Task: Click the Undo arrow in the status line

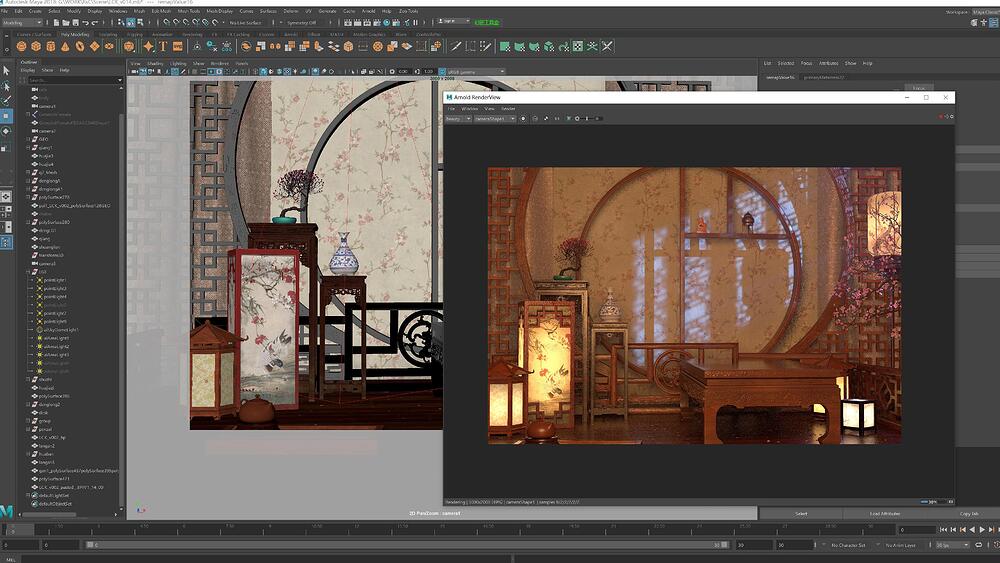Action: pyautogui.click(x=85, y=23)
